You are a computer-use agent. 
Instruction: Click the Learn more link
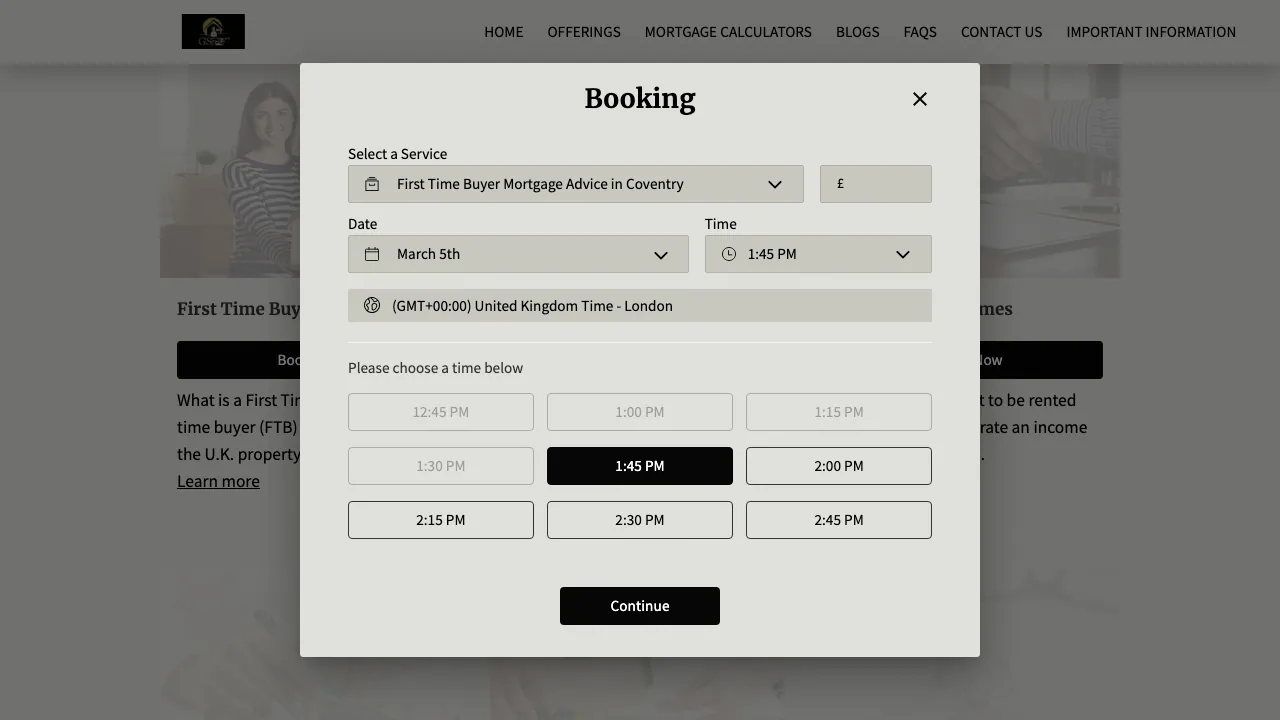pyautogui.click(x=218, y=481)
